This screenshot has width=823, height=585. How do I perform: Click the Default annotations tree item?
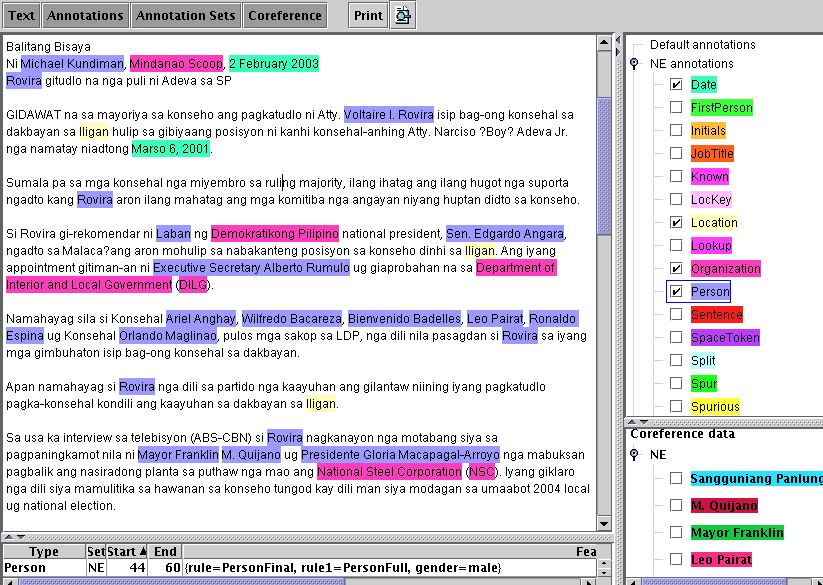coord(702,45)
